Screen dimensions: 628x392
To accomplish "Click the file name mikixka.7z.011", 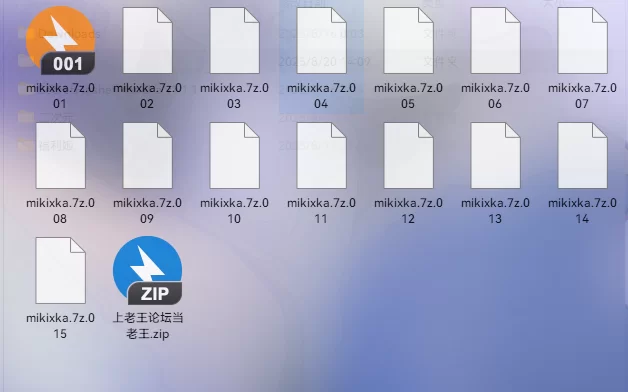I will [x=321, y=211].
